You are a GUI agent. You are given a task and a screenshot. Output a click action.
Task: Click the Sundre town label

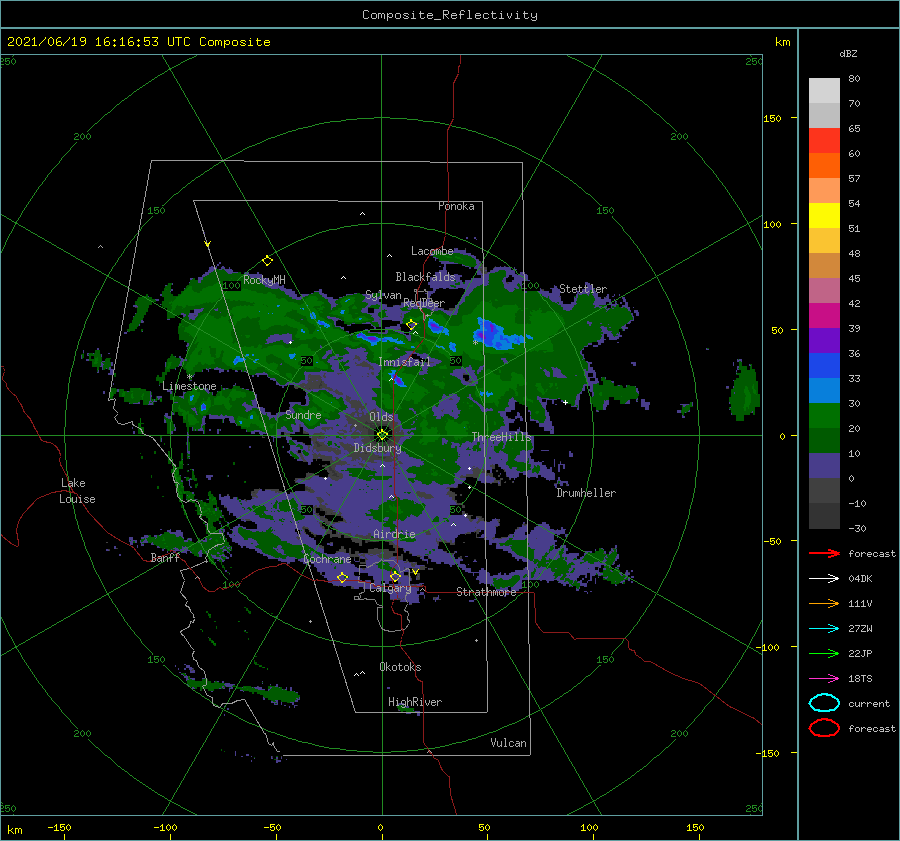click(x=303, y=414)
